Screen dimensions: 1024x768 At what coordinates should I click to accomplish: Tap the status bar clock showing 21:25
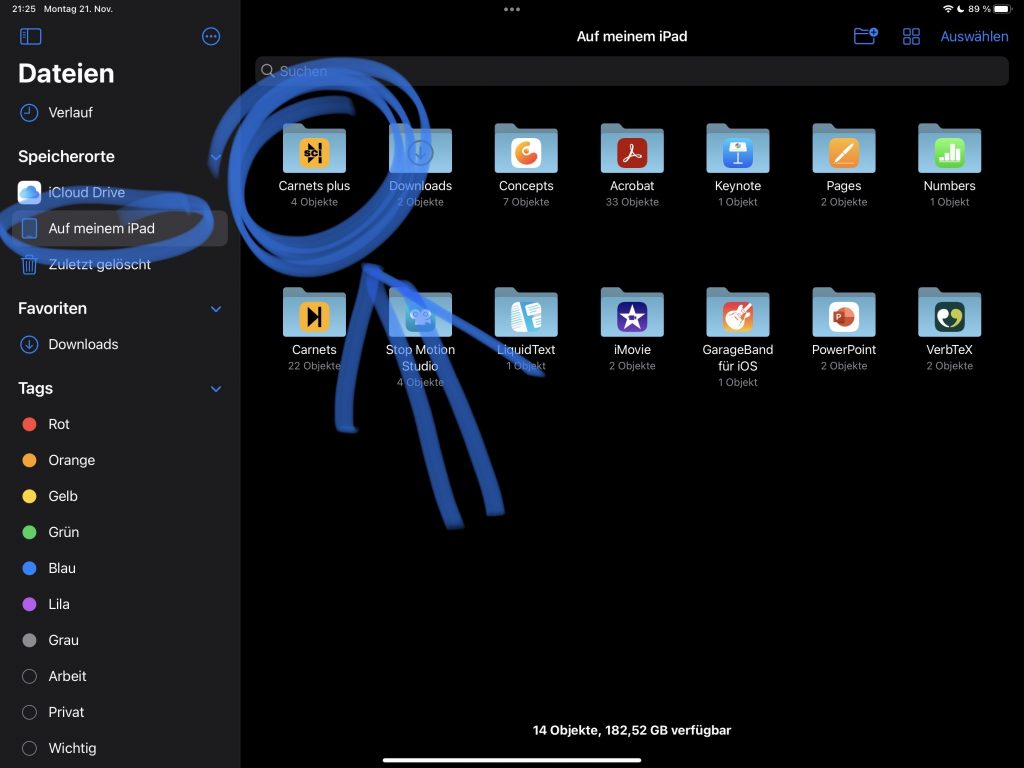(x=24, y=8)
